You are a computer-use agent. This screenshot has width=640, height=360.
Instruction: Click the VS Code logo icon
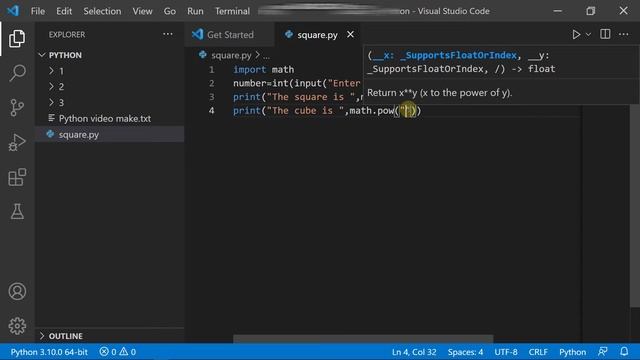[13, 11]
